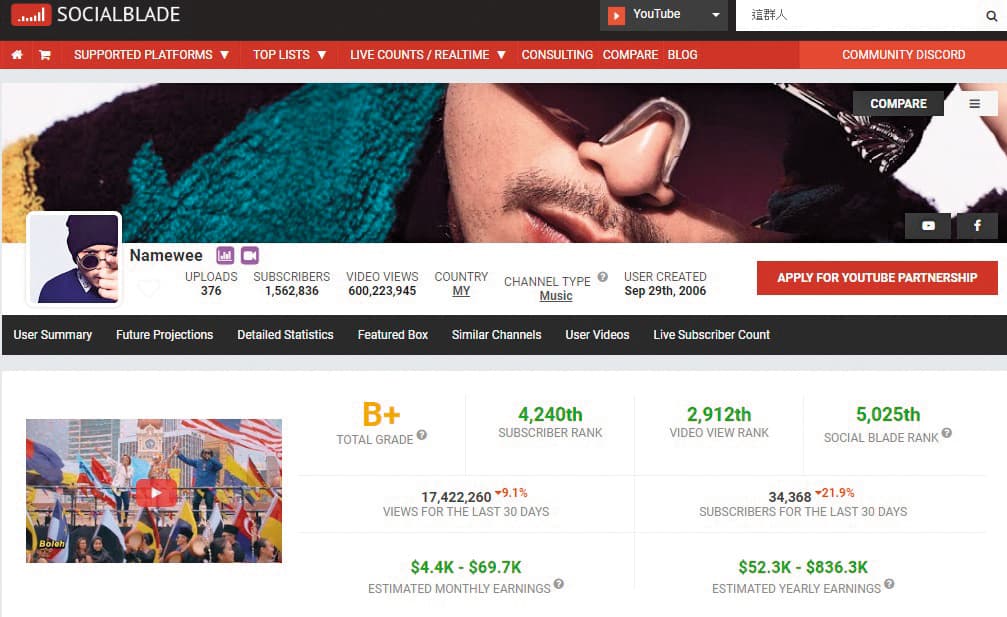Click the Total Grade help icon
Viewport: 1007px width, 617px height.
click(421, 435)
